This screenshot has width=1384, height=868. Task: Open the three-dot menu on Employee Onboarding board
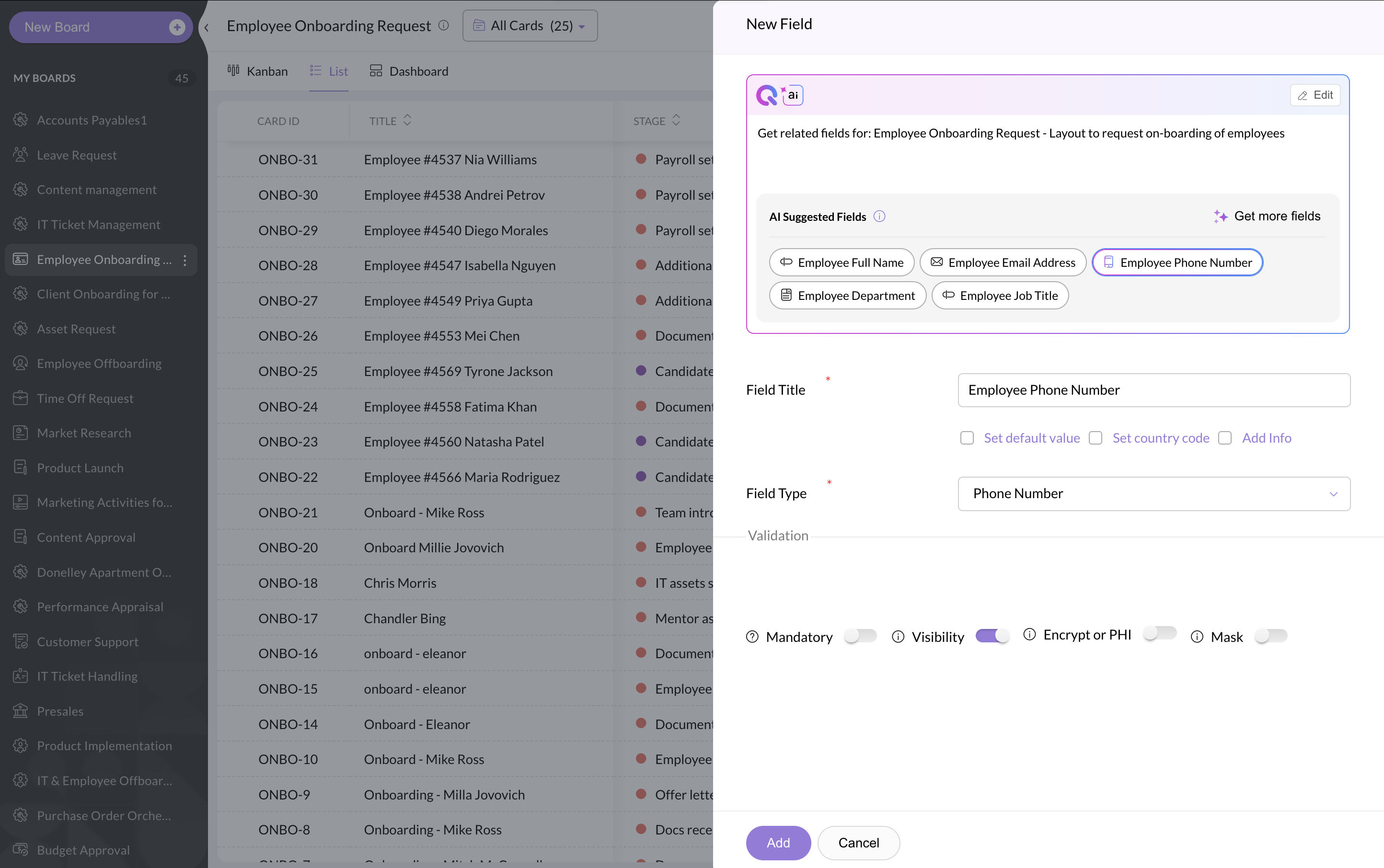tap(185, 260)
